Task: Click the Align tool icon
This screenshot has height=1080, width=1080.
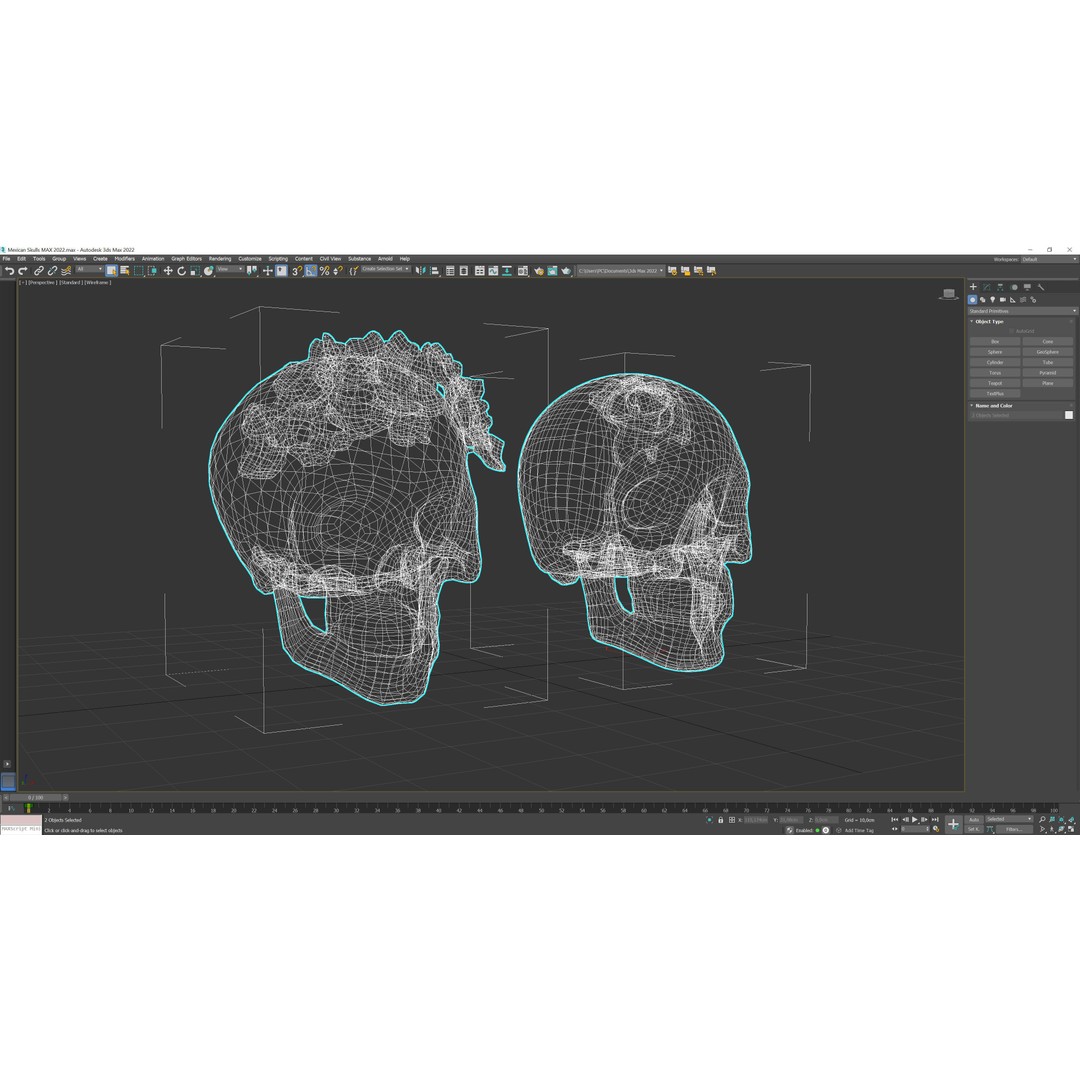Action: pos(435,271)
